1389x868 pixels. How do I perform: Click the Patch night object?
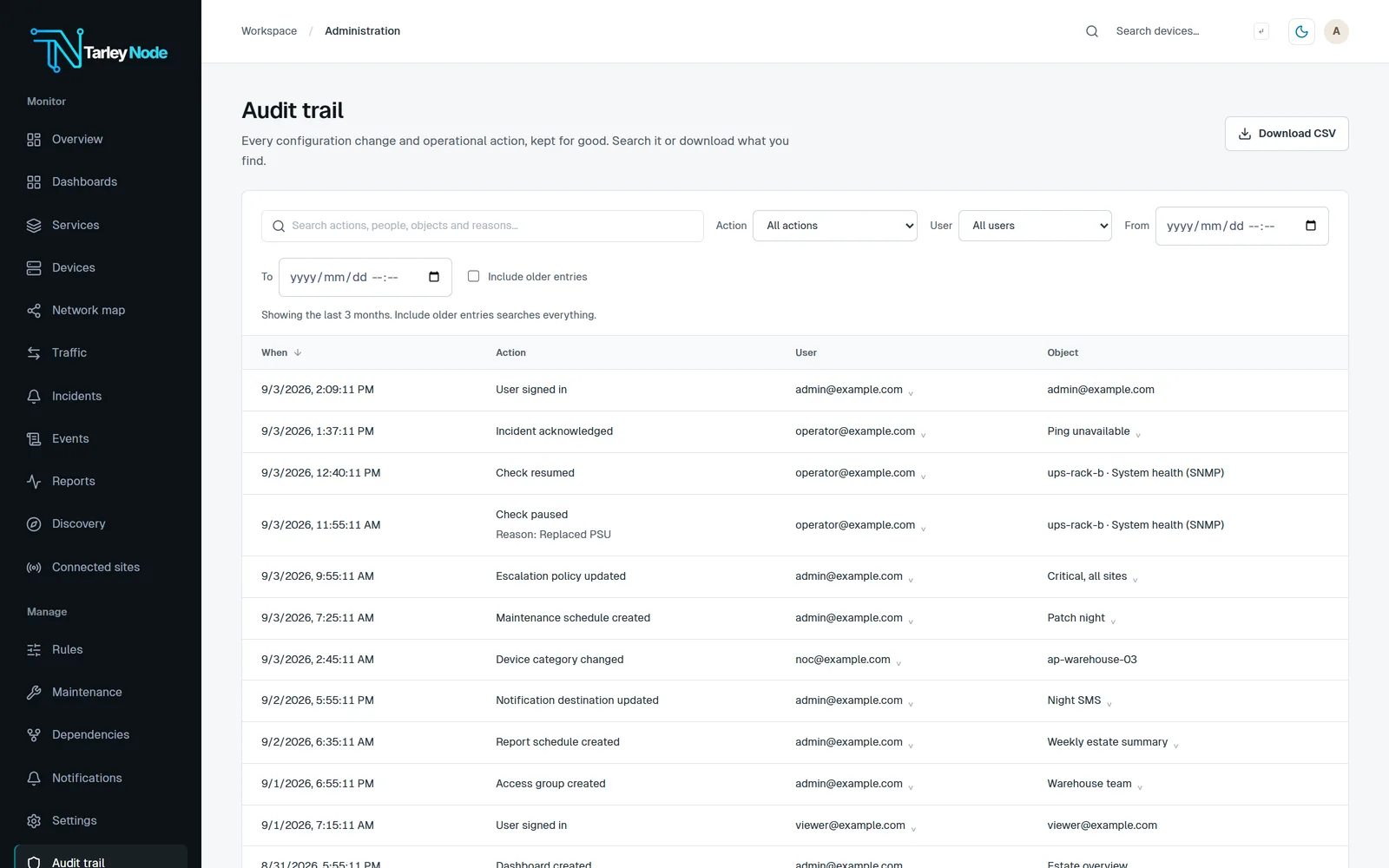1076,618
